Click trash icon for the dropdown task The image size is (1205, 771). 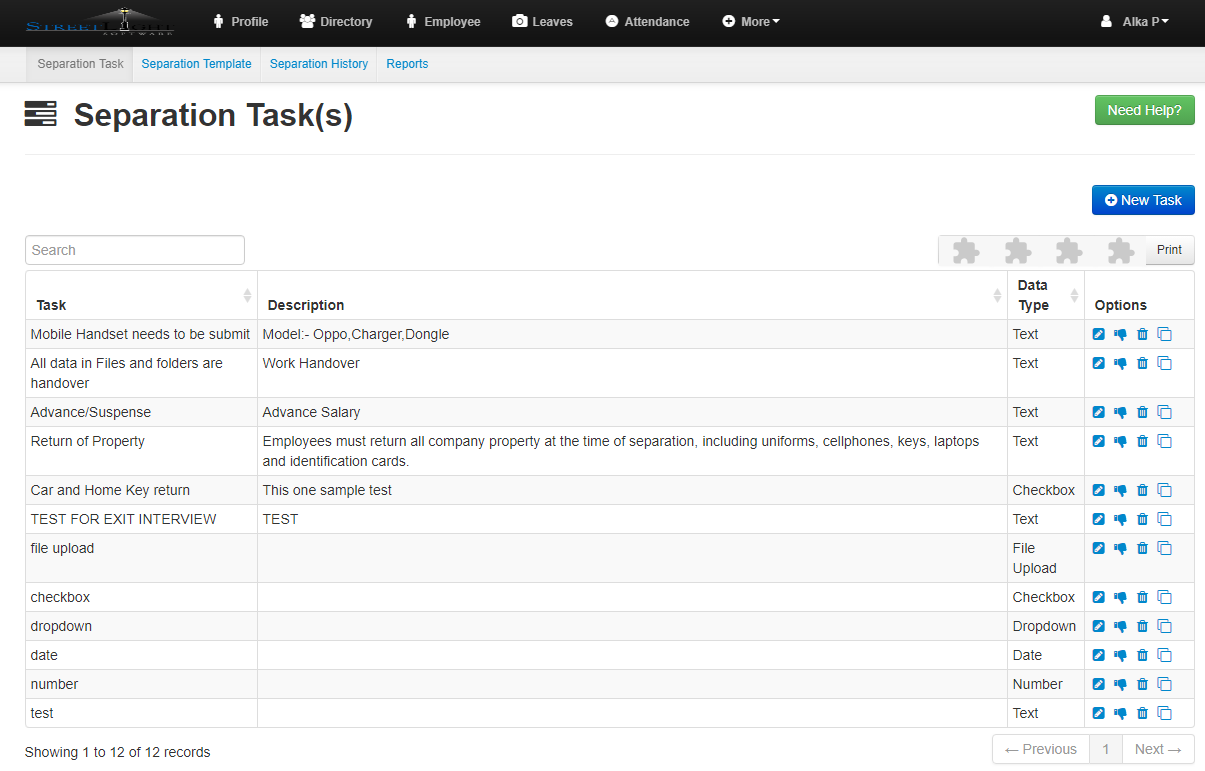[1142, 627]
